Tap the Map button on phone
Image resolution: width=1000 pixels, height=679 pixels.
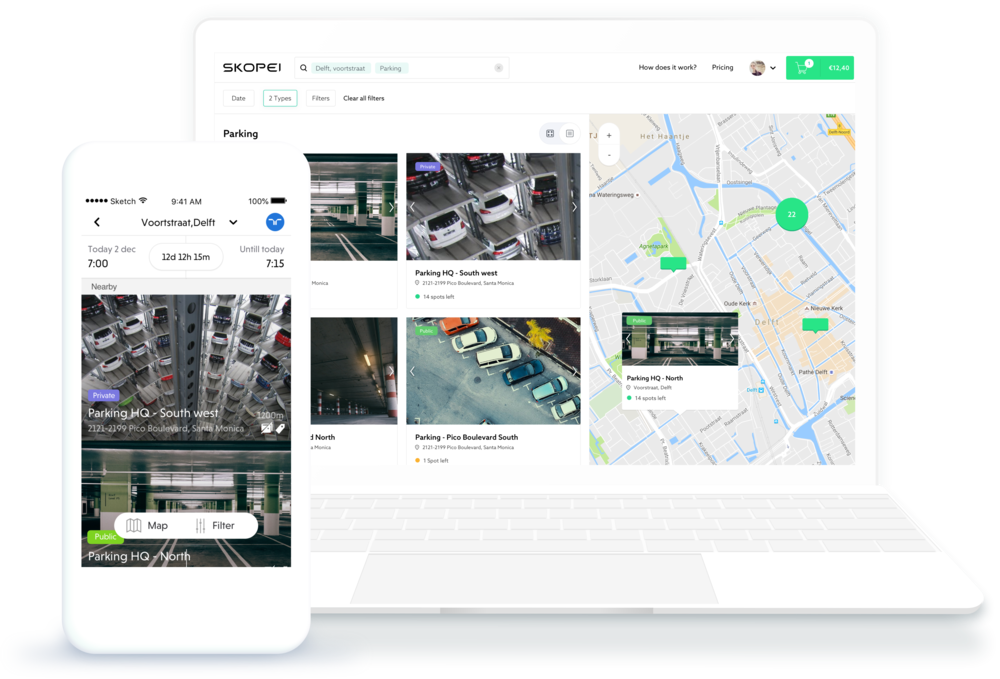147,525
